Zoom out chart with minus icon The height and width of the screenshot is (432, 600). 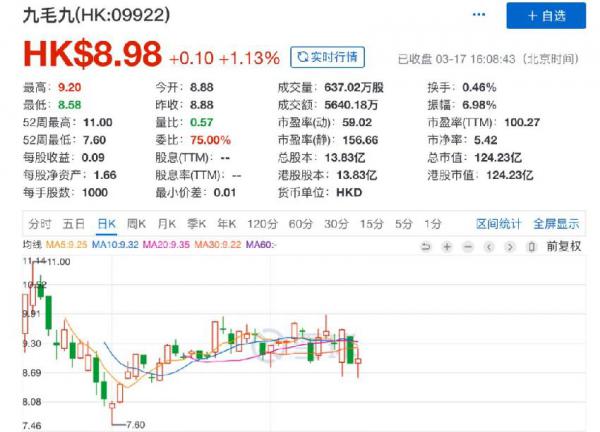(468, 247)
